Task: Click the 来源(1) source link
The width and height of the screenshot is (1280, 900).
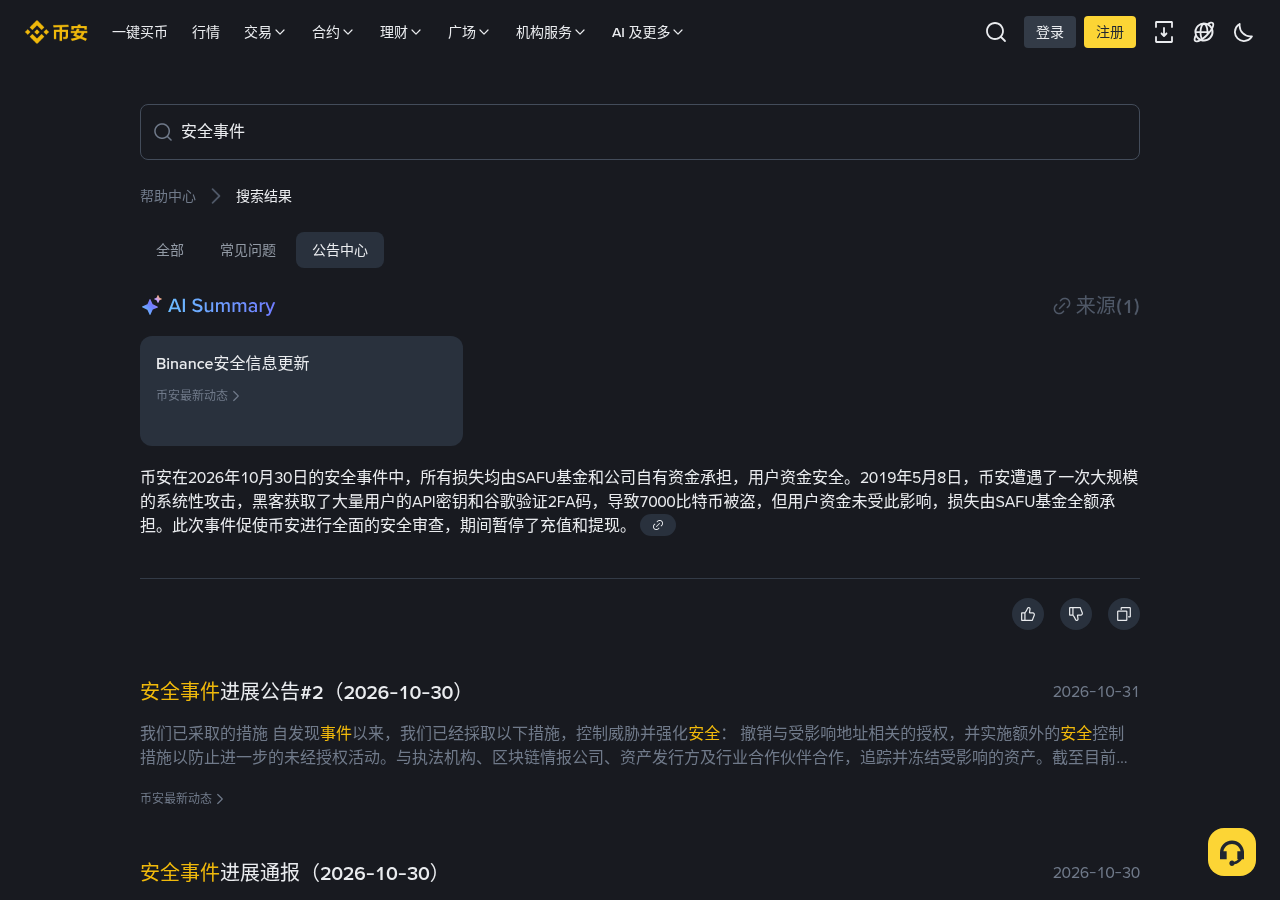Action: [x=1097, y=306]
